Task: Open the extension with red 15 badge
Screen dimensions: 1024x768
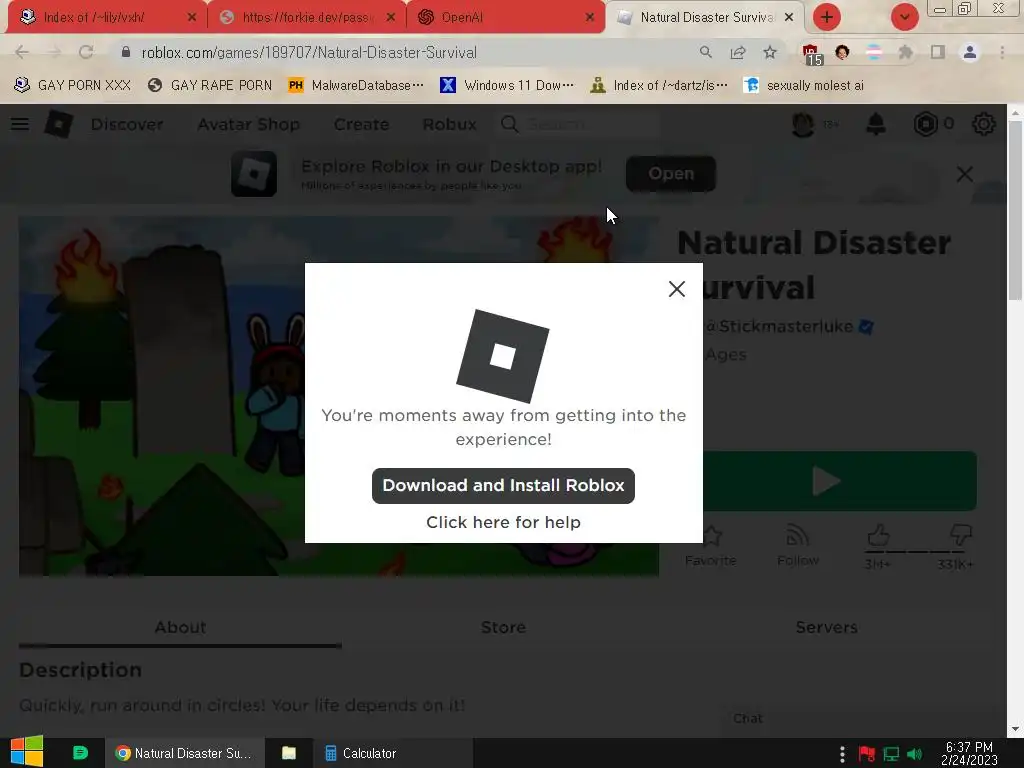Action: 811,54
